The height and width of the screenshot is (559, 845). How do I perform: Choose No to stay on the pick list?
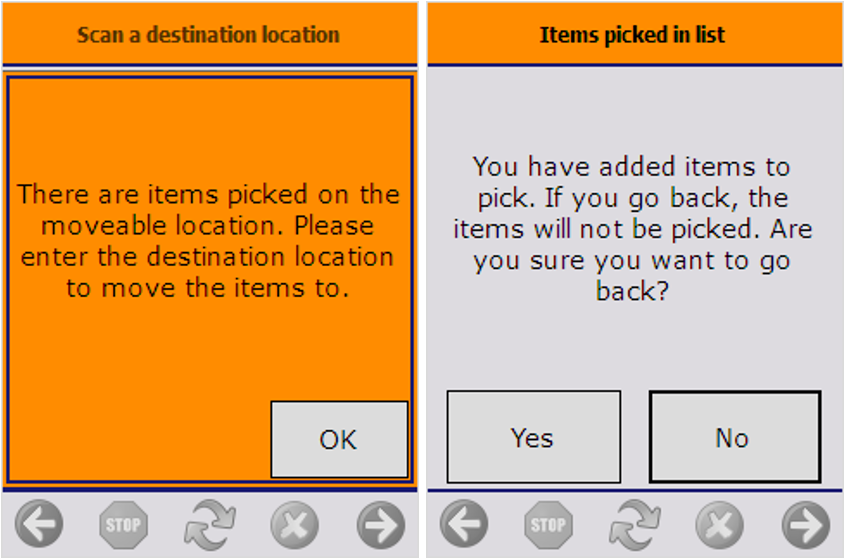click(x=734, y=437)
